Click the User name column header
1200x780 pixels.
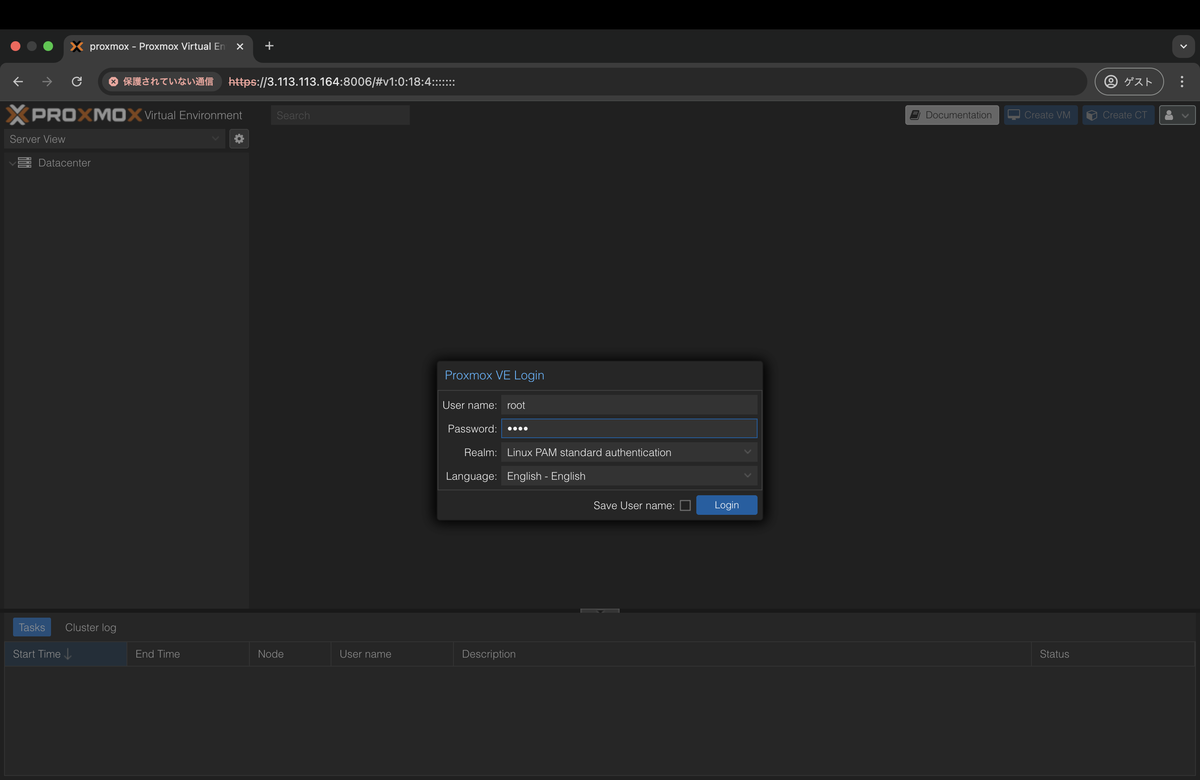coord(392,654)
